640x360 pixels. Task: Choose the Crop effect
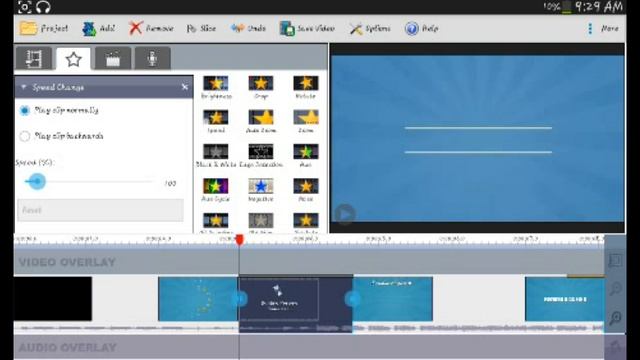261,87
